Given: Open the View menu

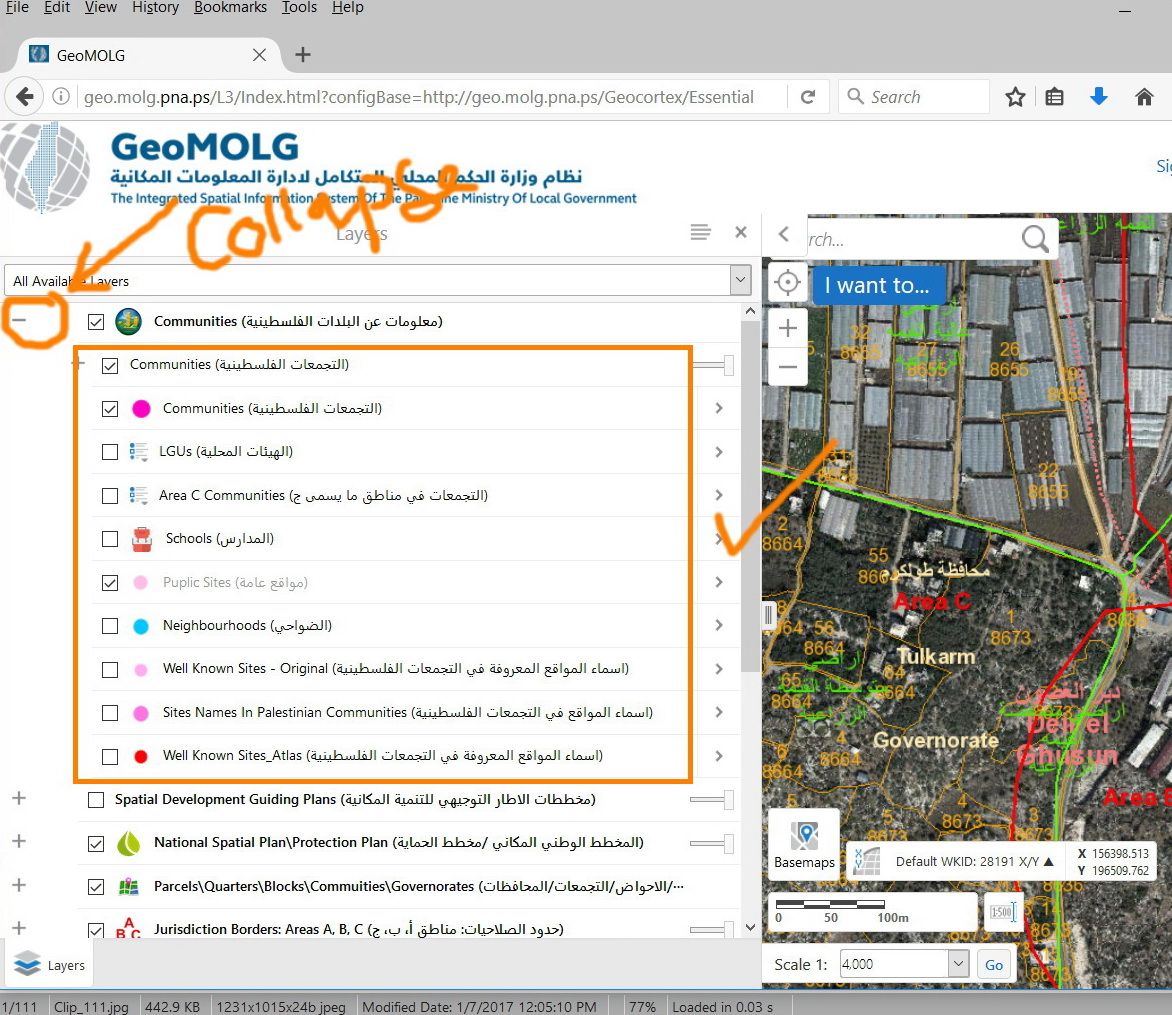Looking at the screenshot, I should 100,7.
